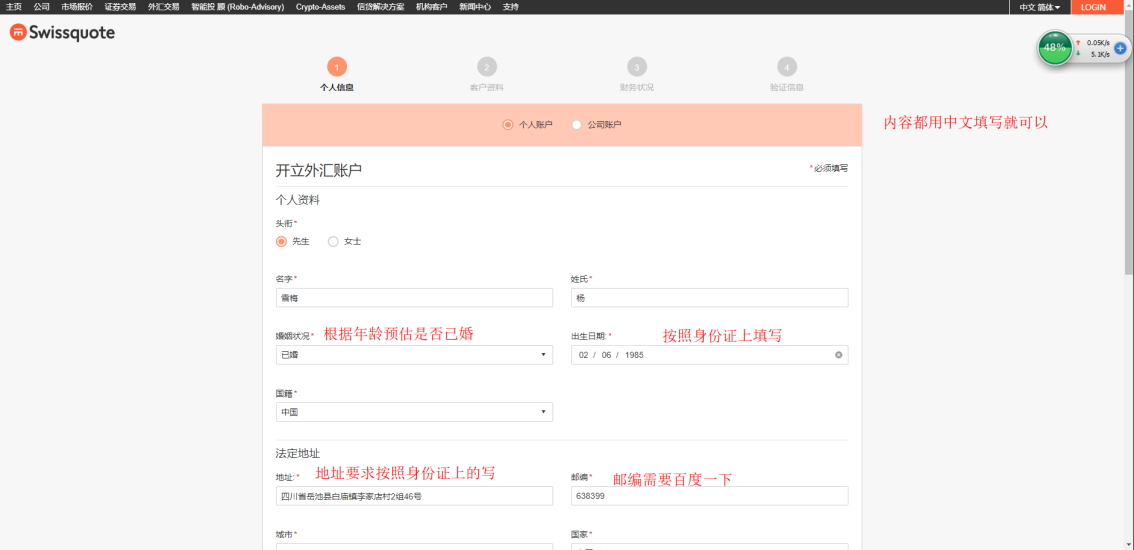
Task: Click the blue plus icon on speed widget
Action: coord(1120,48)
